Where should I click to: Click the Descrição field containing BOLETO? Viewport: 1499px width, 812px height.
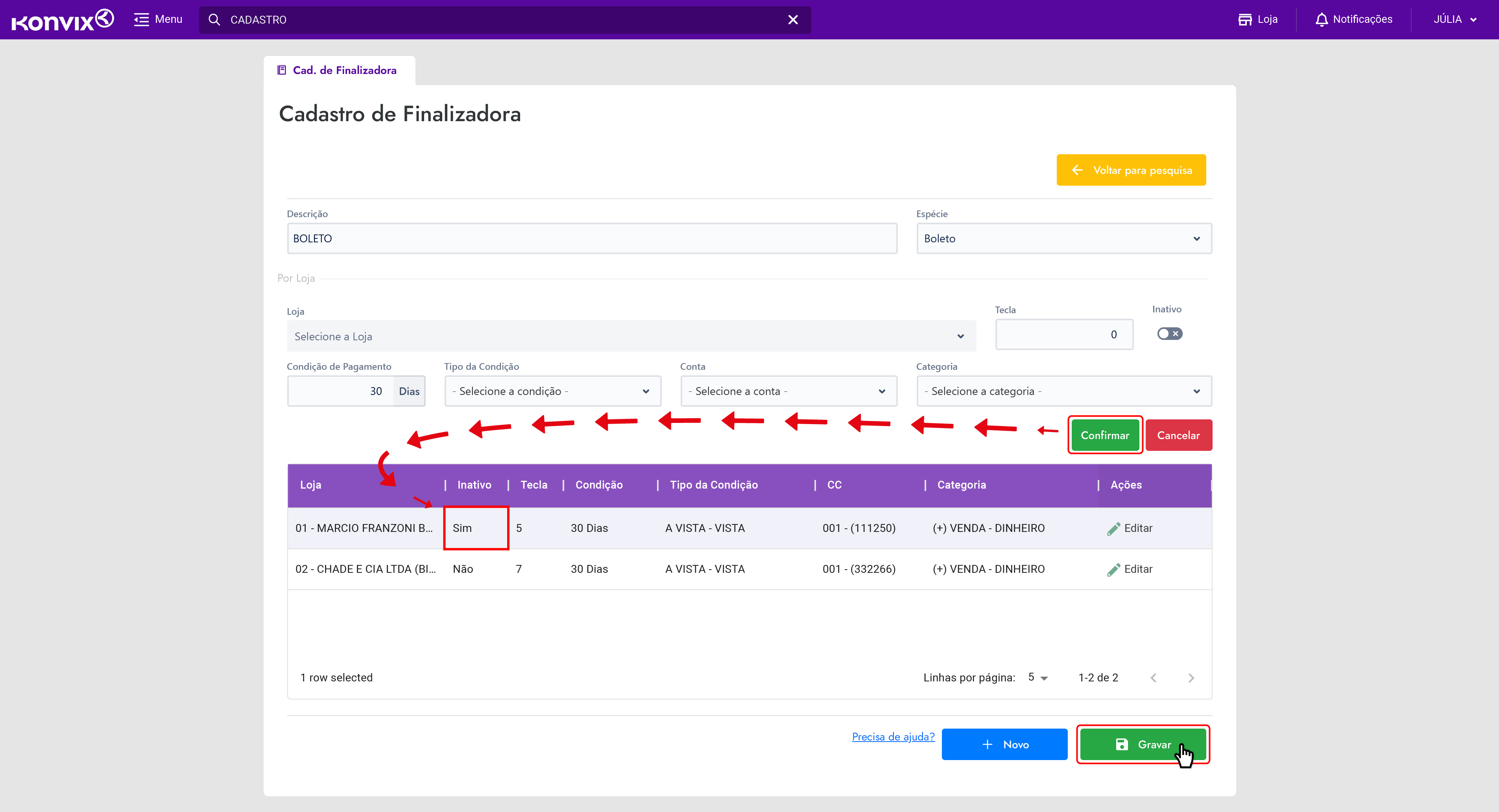point(591,238)
